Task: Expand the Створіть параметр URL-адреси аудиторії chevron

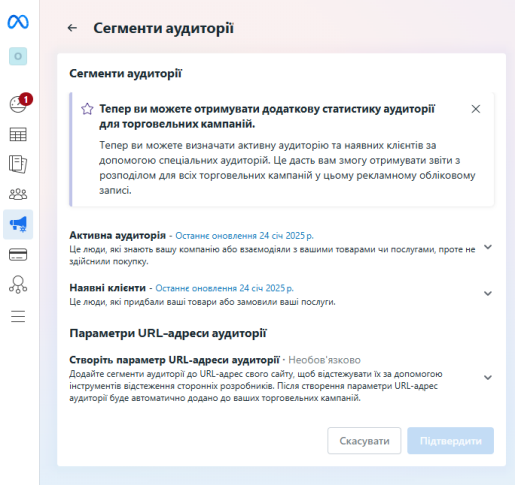Action: [x=488, y=378]
